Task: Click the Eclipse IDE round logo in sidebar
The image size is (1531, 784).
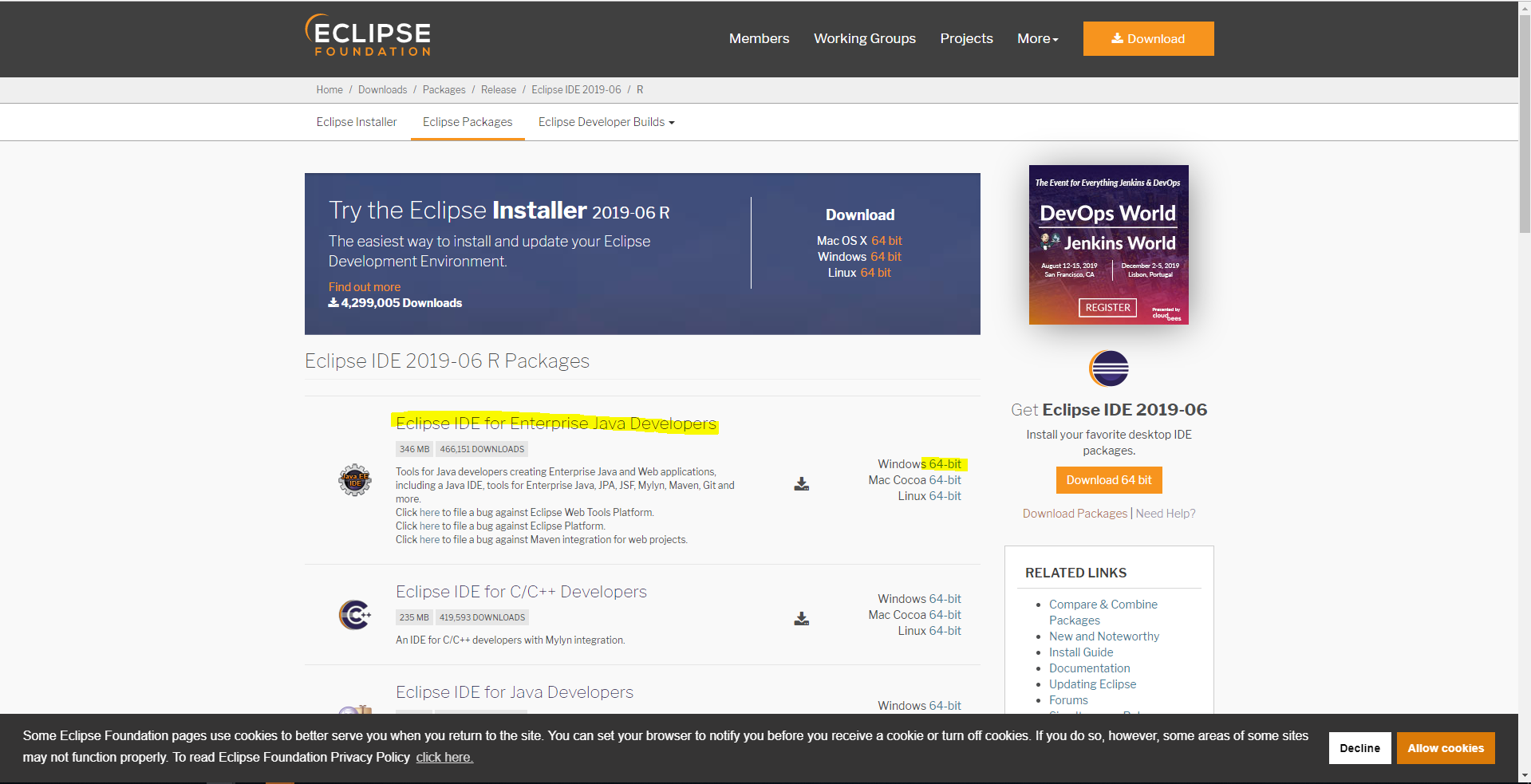Action: click(1109, 368)
